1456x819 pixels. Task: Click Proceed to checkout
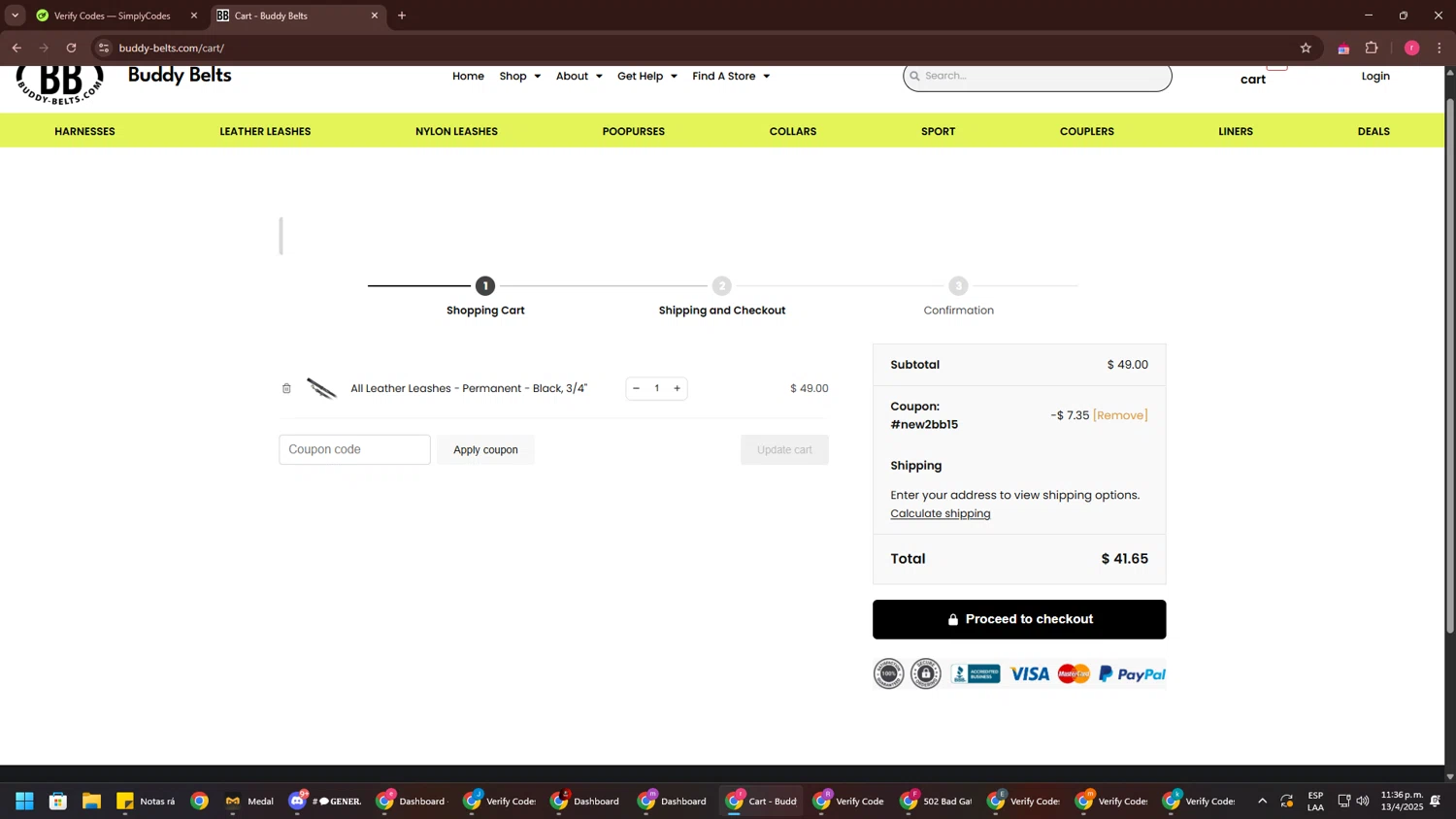tap(1019, 619)
